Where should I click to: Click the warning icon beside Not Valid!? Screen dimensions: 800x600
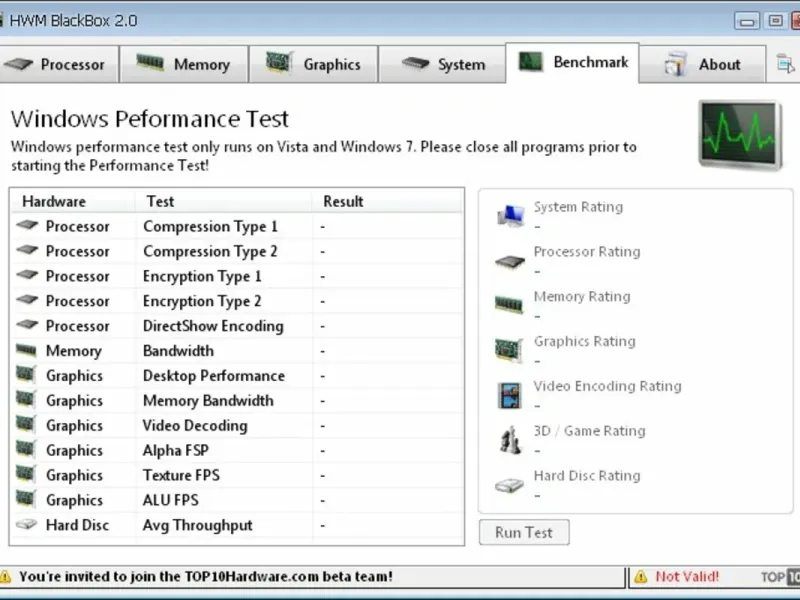pos(640,577)
